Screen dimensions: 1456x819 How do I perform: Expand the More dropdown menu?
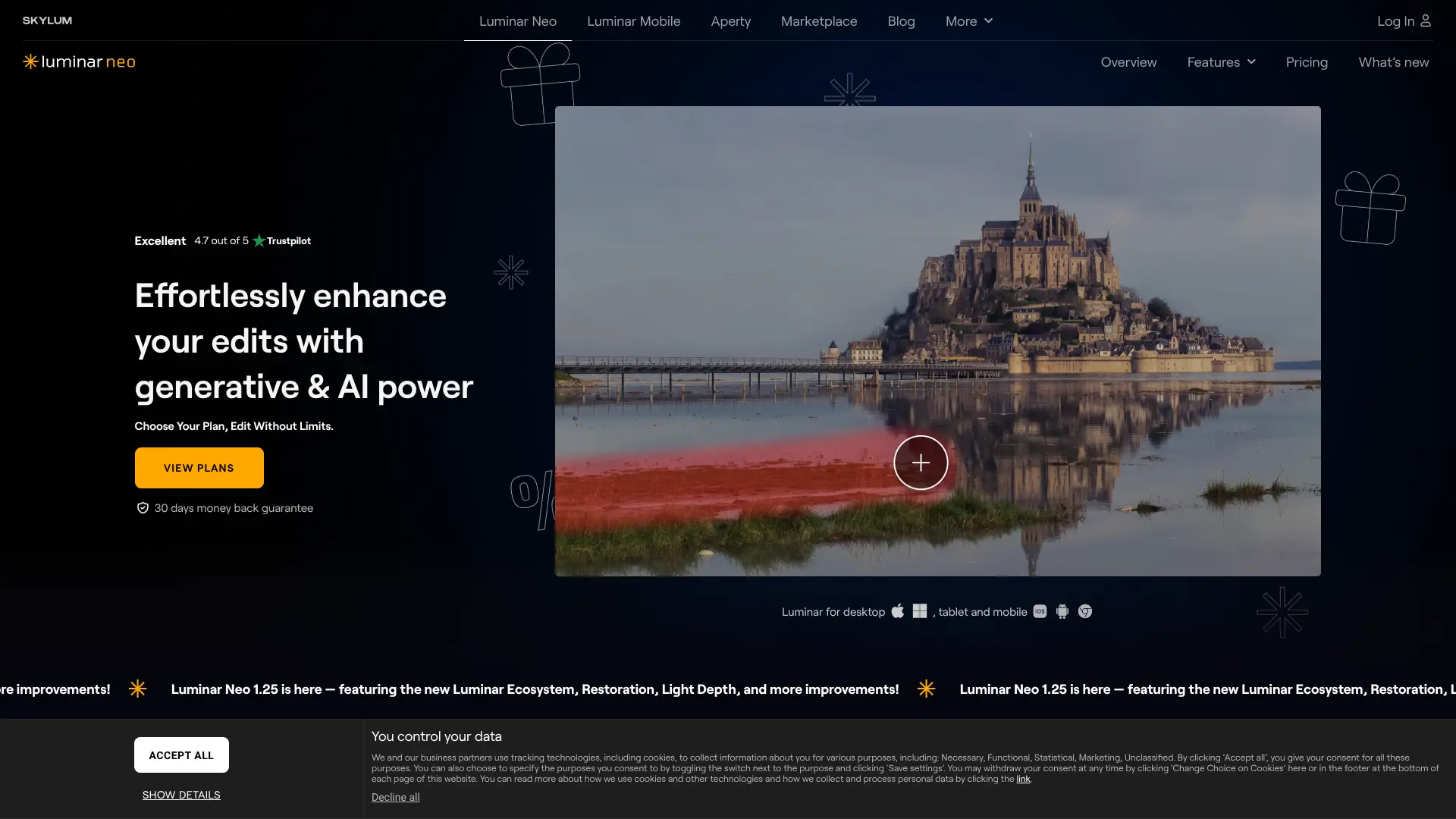[968, 21]
